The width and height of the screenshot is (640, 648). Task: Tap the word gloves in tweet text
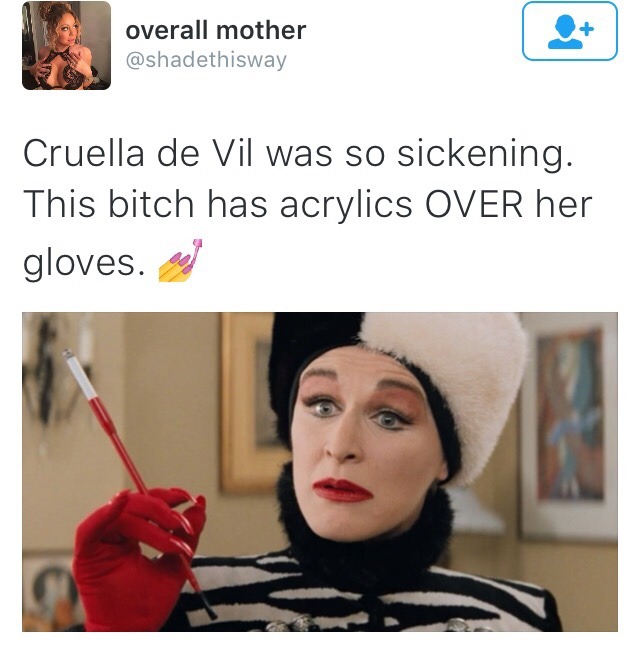click(84, 263)
